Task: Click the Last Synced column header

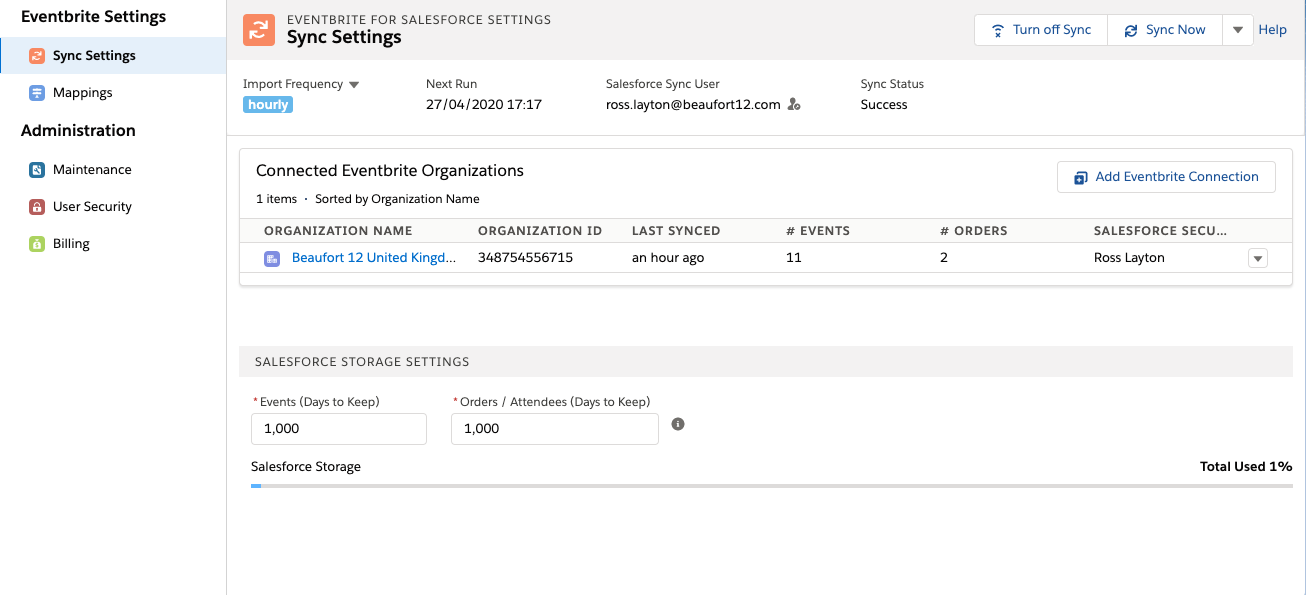Action: click(676, 231)
